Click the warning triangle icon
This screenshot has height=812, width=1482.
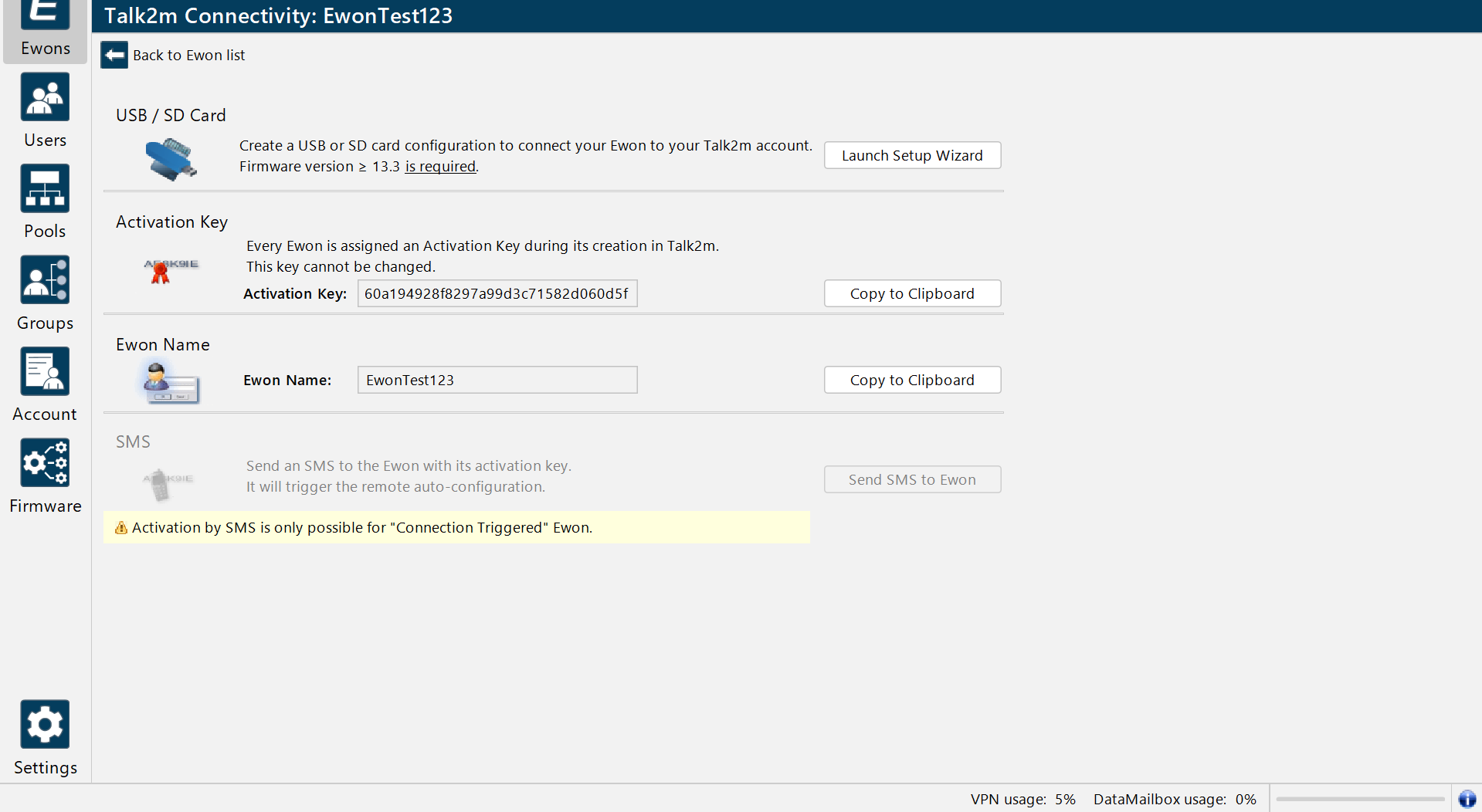(x=121, y=528)
